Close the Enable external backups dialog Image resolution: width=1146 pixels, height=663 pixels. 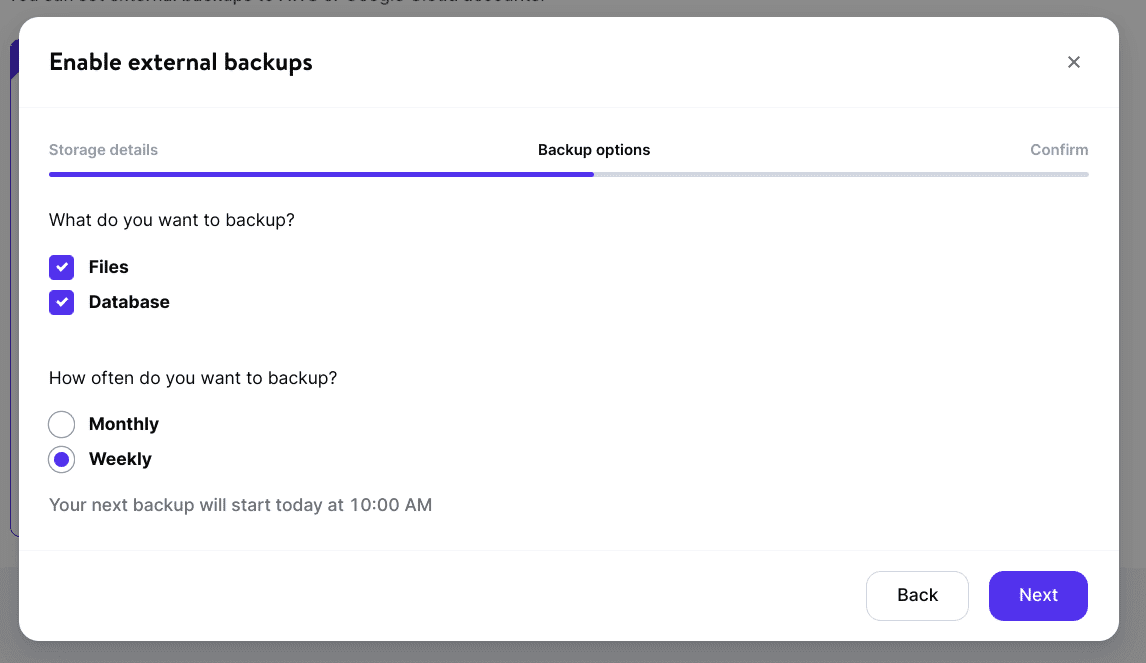1073,62
